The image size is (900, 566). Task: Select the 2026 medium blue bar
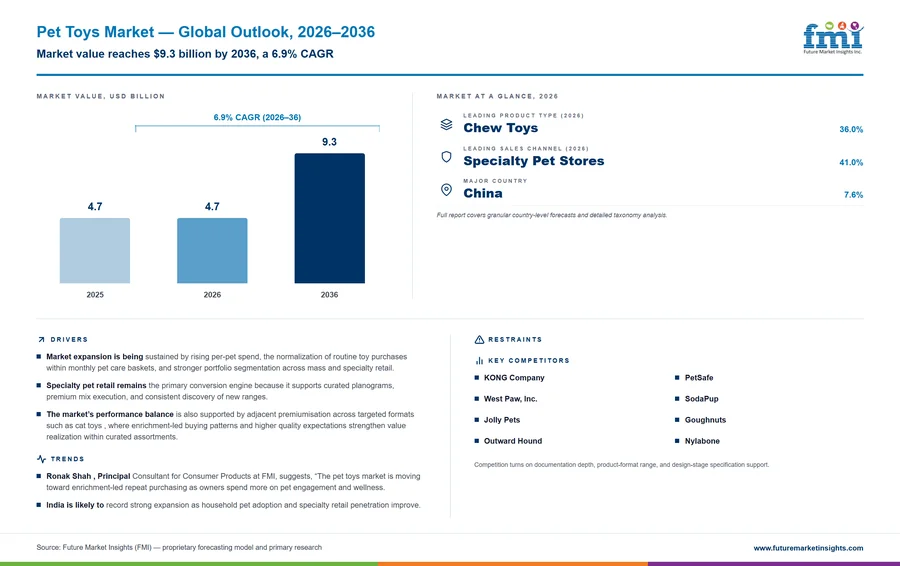(212, 250)
